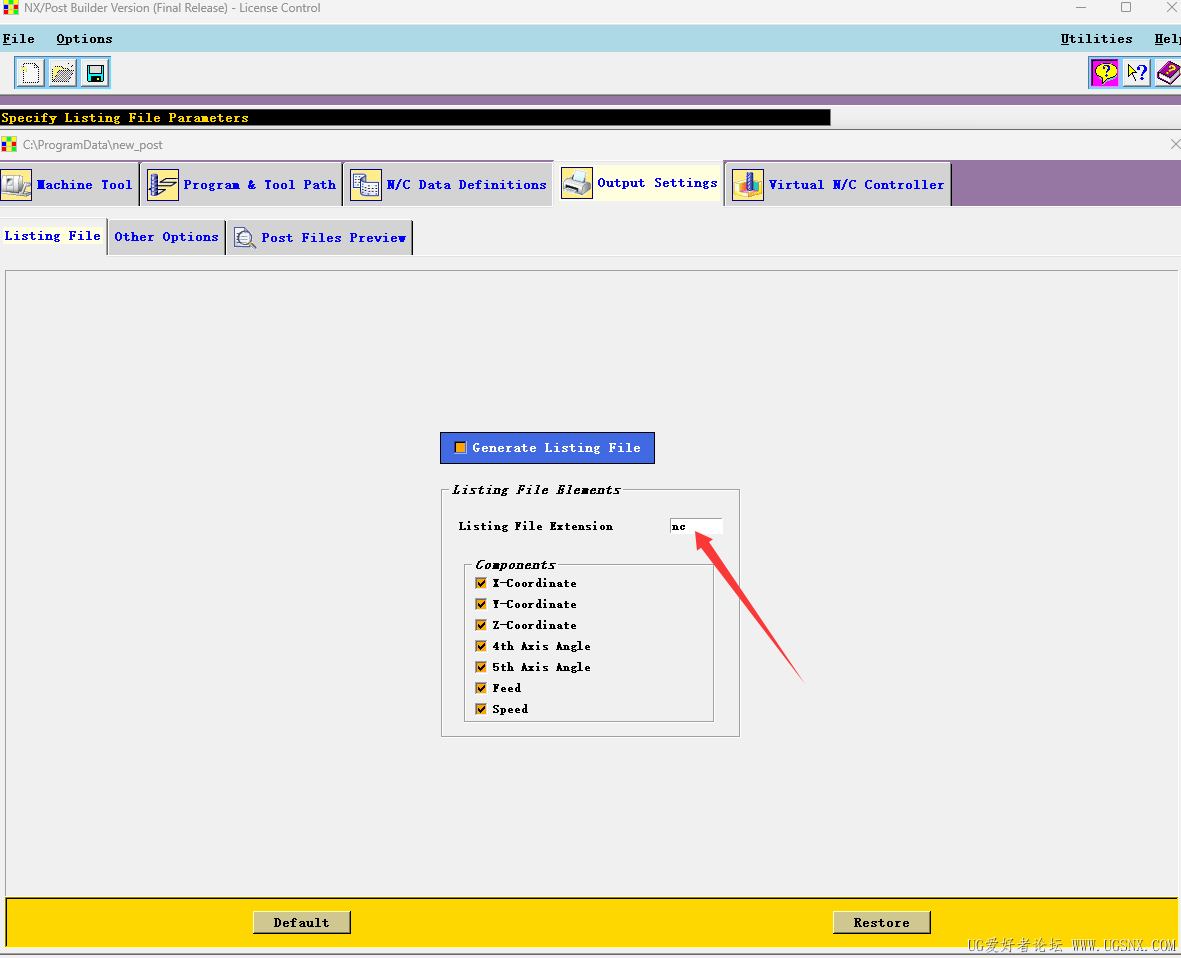Toggle the Generate Listing File checkbox
Image resolution: width=1181 pixels, height=958 pixels.
coord(460,447)
